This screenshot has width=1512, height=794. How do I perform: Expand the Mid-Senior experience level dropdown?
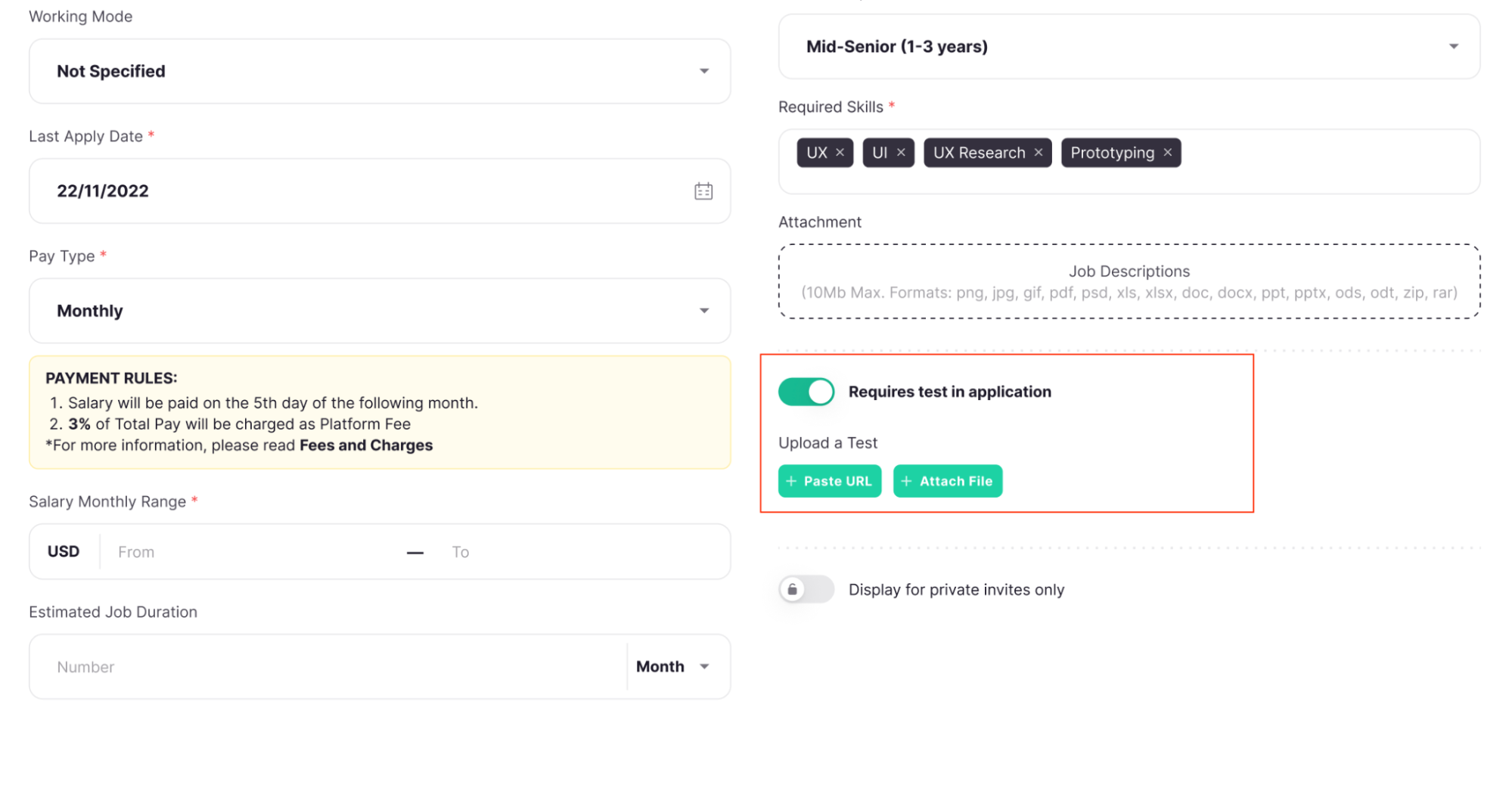1453,47
